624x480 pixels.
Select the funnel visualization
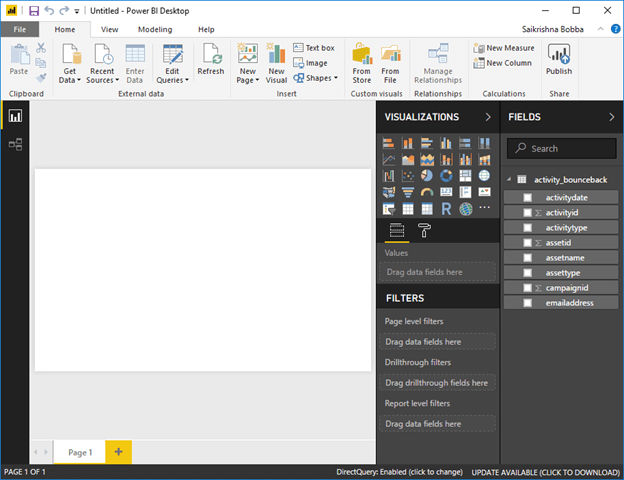408,192
